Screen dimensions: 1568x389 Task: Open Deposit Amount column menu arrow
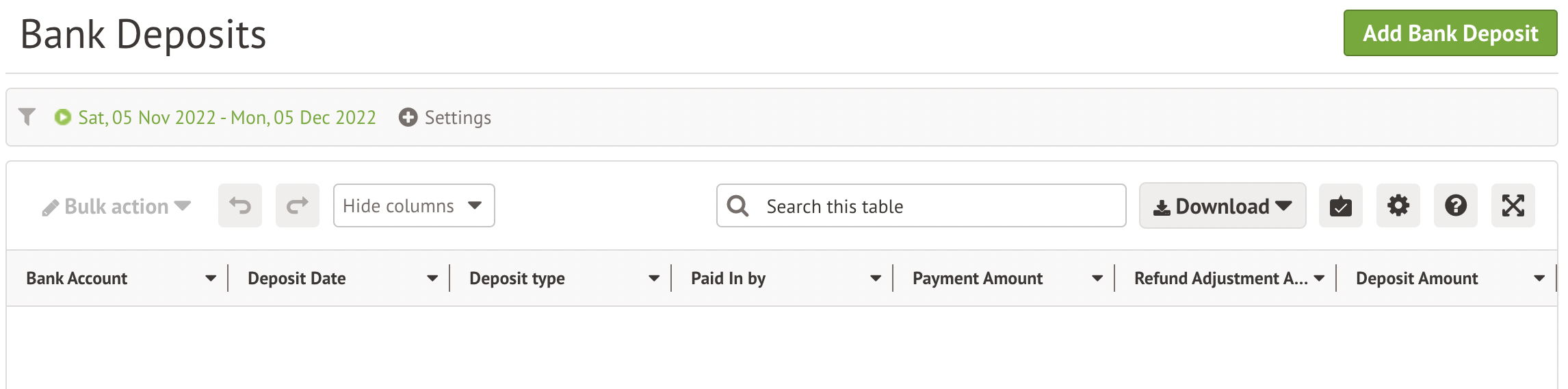click(1539, 278)
